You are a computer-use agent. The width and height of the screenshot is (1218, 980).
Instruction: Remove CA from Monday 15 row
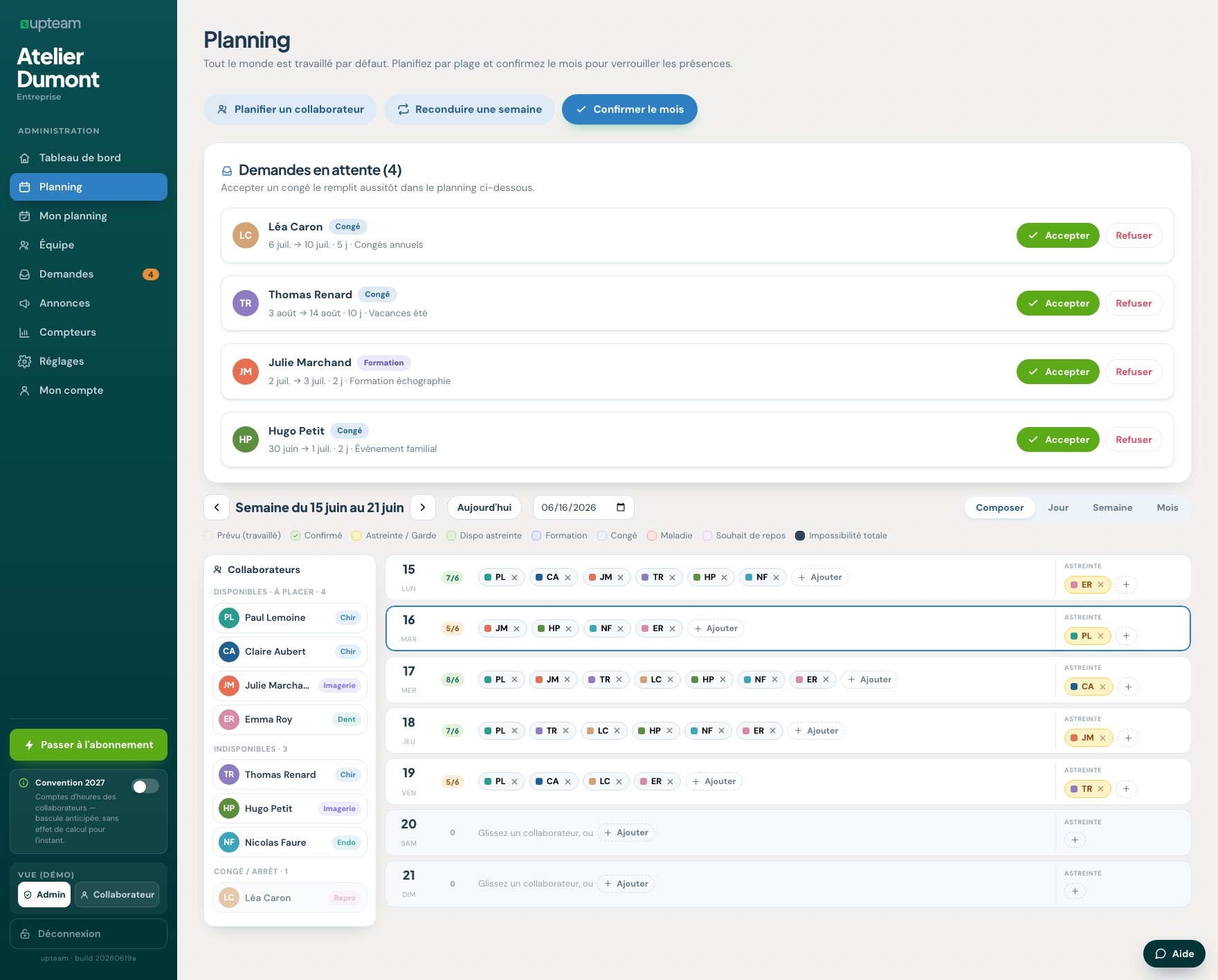coord(567,578)
